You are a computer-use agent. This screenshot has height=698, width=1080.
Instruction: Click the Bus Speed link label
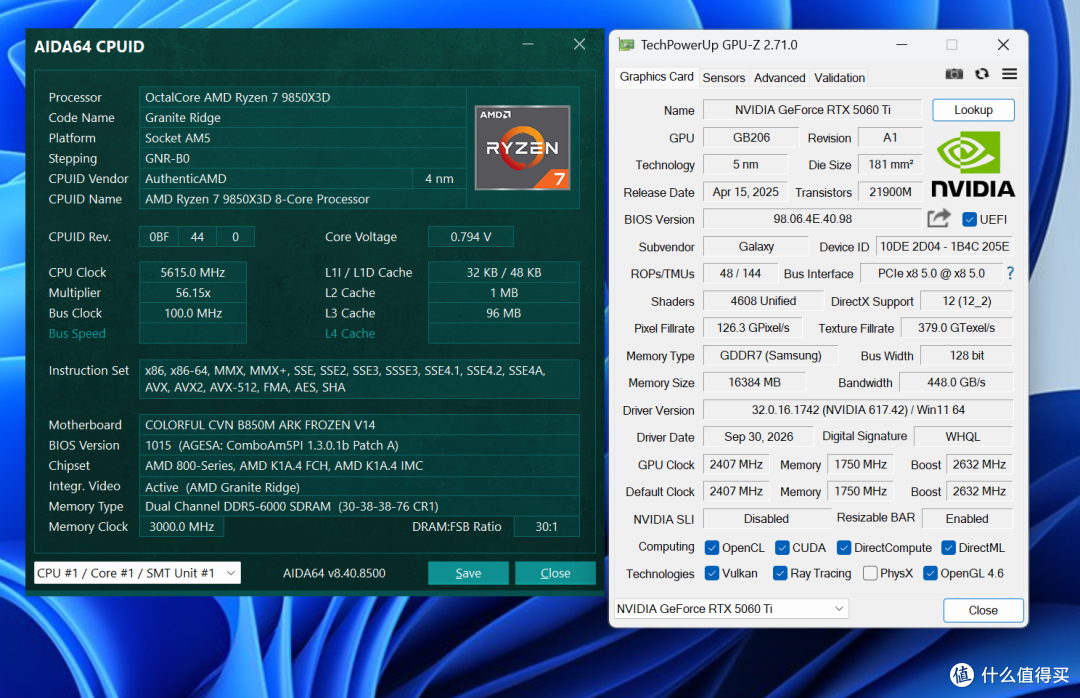[77, 333]
